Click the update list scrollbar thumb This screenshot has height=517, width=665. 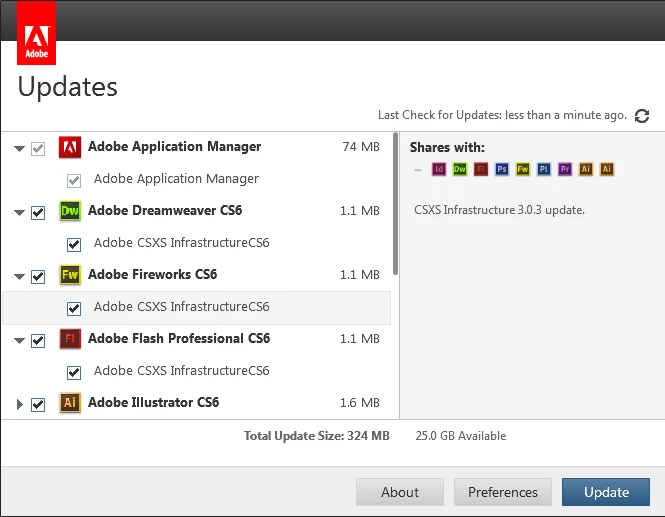pos(395,204)
